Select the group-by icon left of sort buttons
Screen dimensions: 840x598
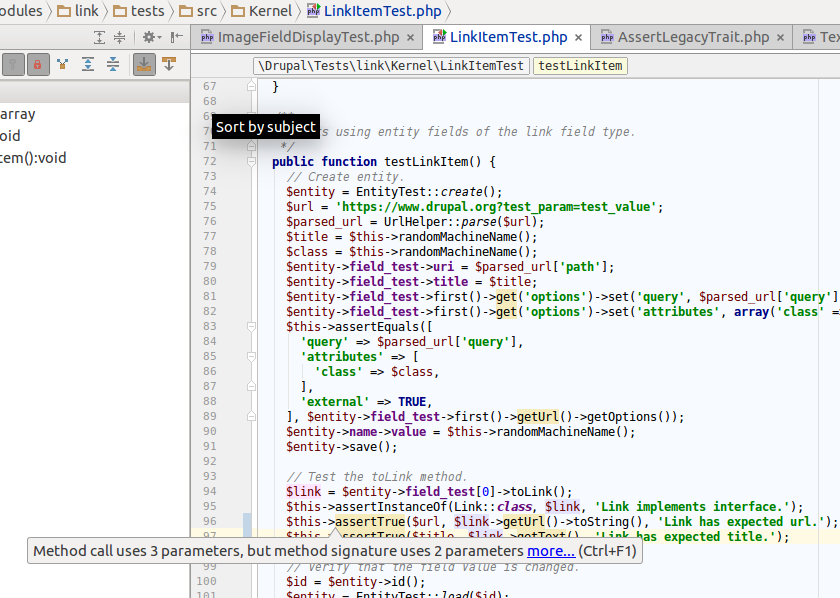(x=60, y=64)
